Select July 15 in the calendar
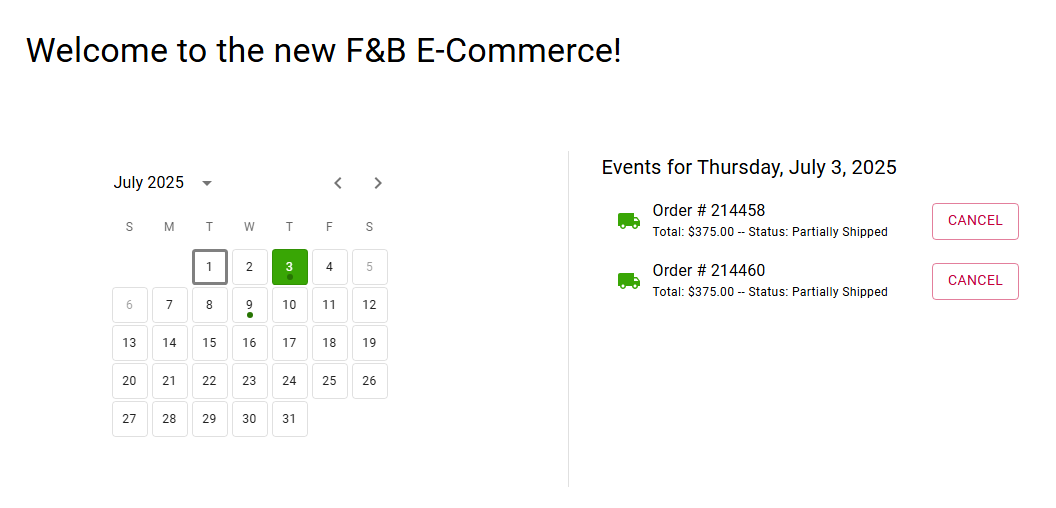Image resolution: width=1056 pixels, height=508 pixels. pyautogui.click(x=209, y=343)
